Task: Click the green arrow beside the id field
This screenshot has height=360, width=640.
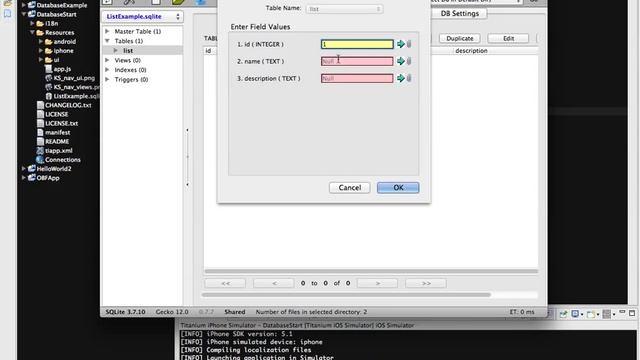Action: click(x=401, y=44)
